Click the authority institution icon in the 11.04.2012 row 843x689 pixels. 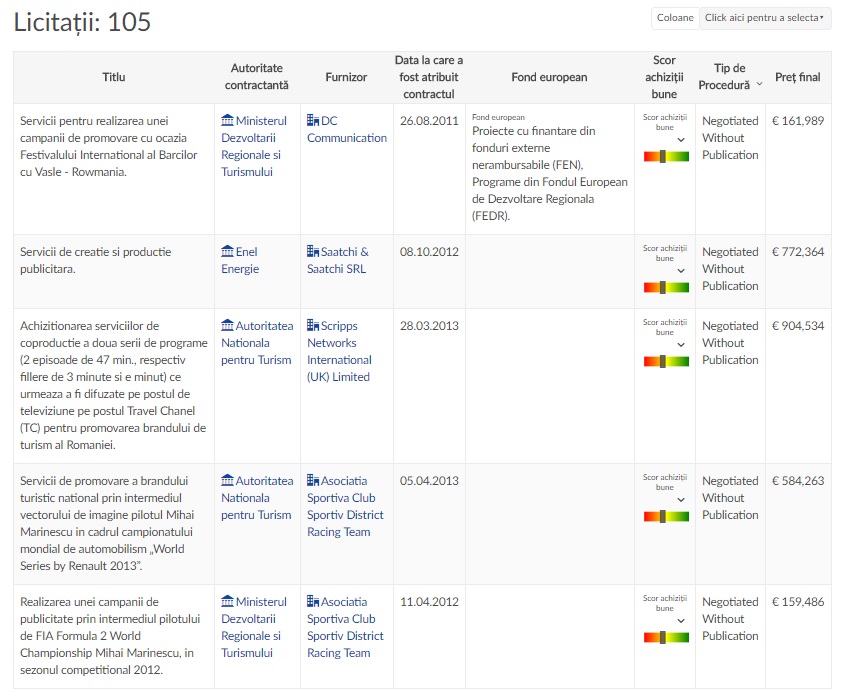[227, 602]
